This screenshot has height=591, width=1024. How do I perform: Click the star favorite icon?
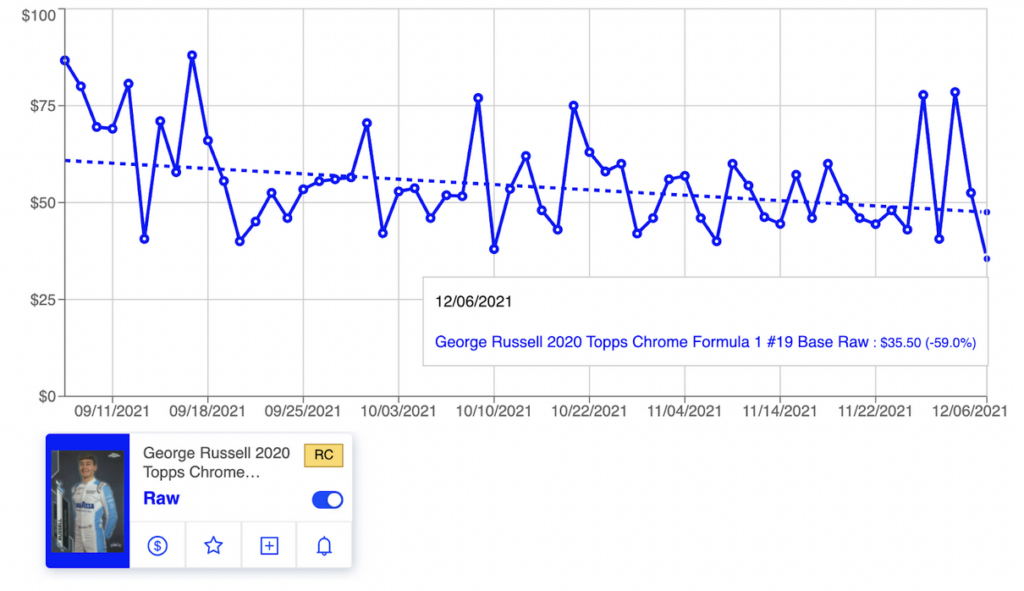[x=214, y=545]
